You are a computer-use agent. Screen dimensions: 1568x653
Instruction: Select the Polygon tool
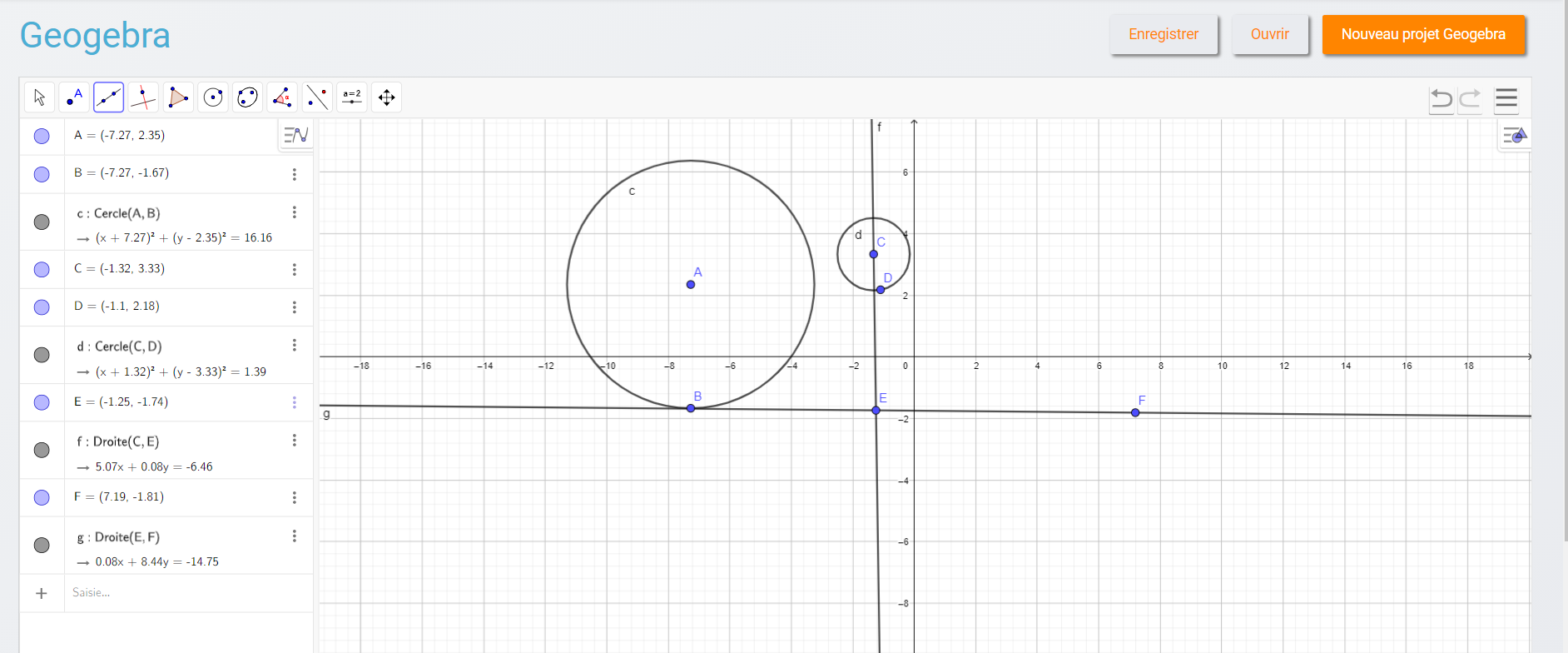[178, 97]
